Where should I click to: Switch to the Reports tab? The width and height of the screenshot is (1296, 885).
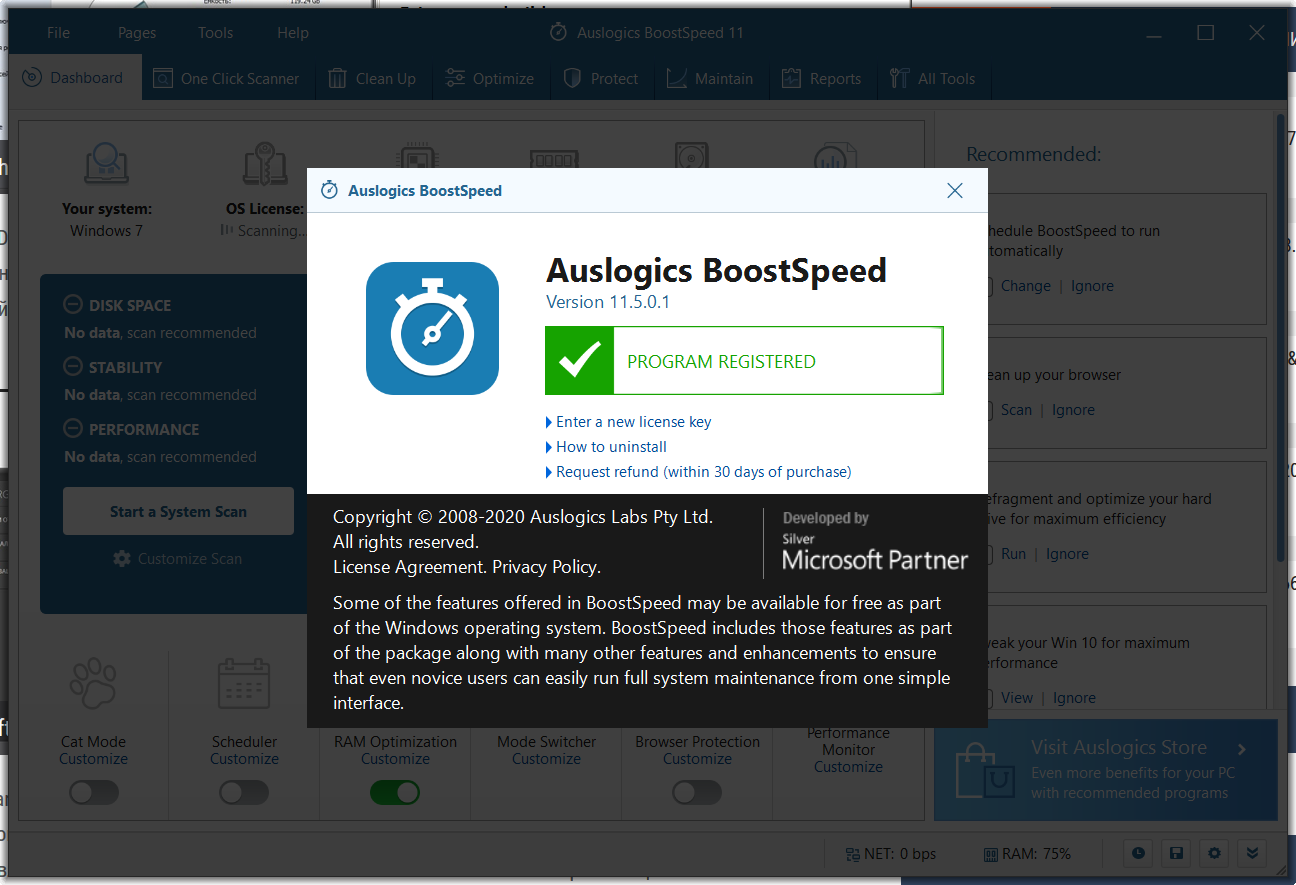(x=822, y=79)
